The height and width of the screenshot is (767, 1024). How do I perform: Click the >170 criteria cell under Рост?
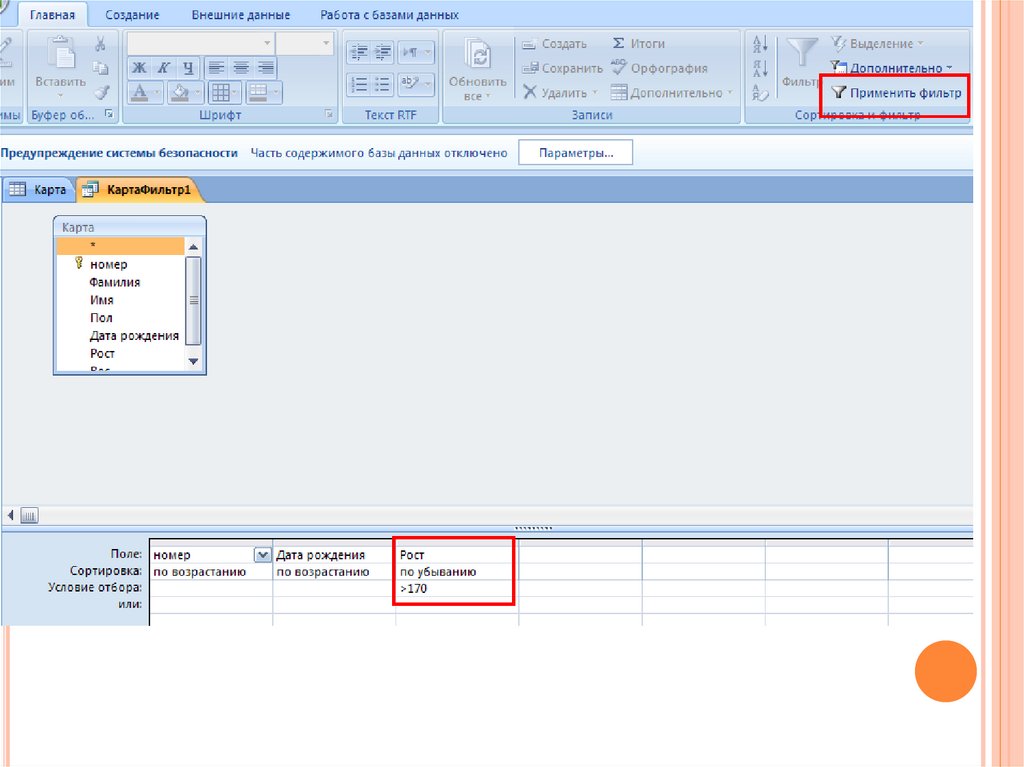click(455, 590)
